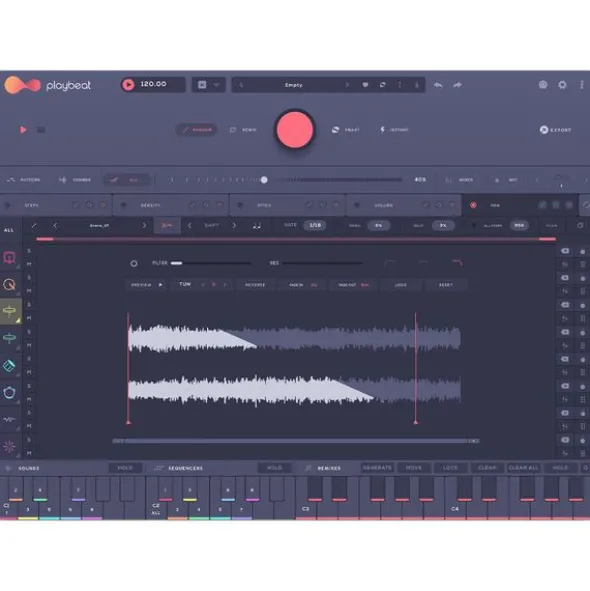Solo the kick drum track
This screenshot has width=590, height=591.
[x=29, y=251]
